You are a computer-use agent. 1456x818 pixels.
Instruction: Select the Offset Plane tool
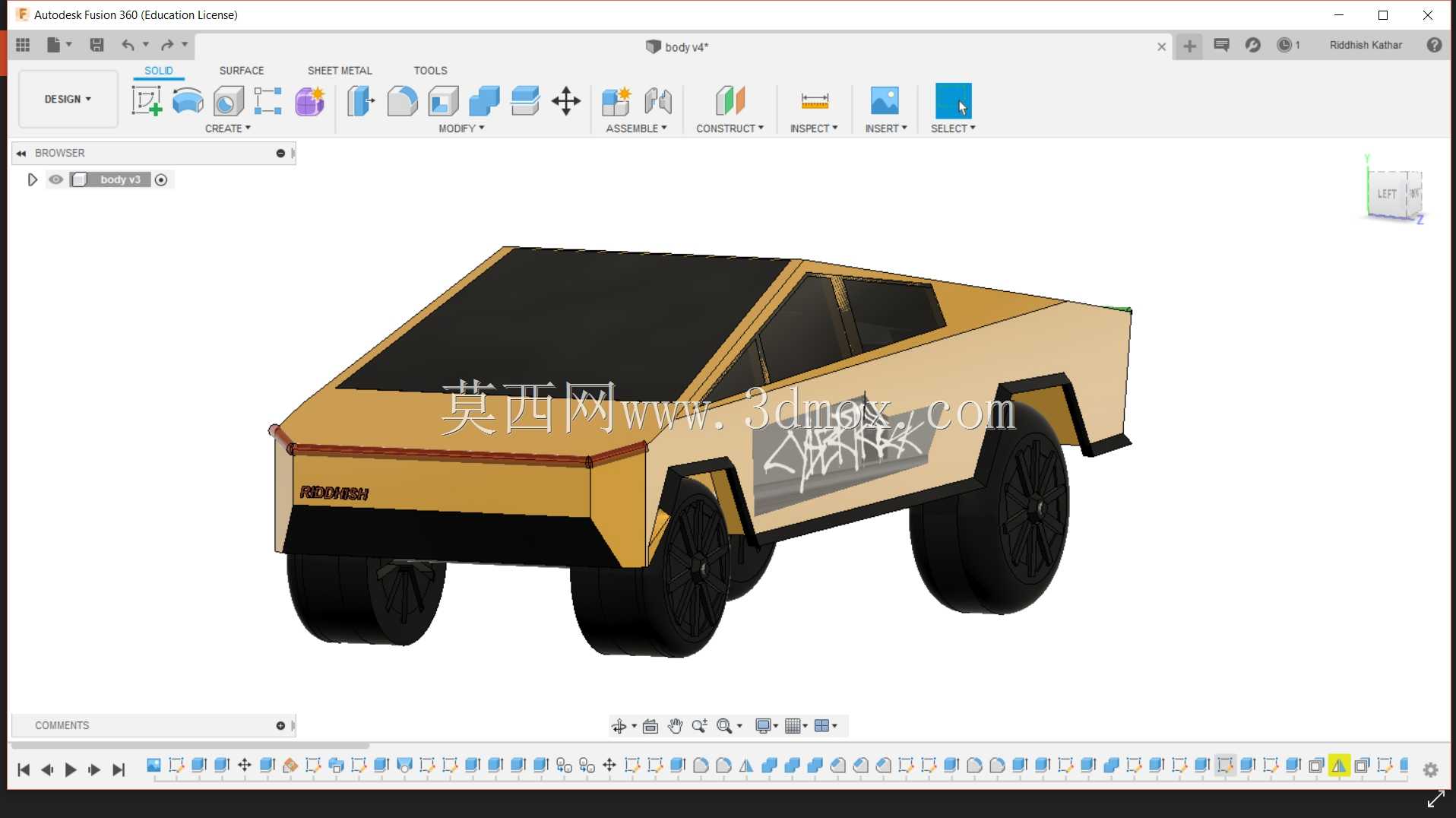click(730, 100)
